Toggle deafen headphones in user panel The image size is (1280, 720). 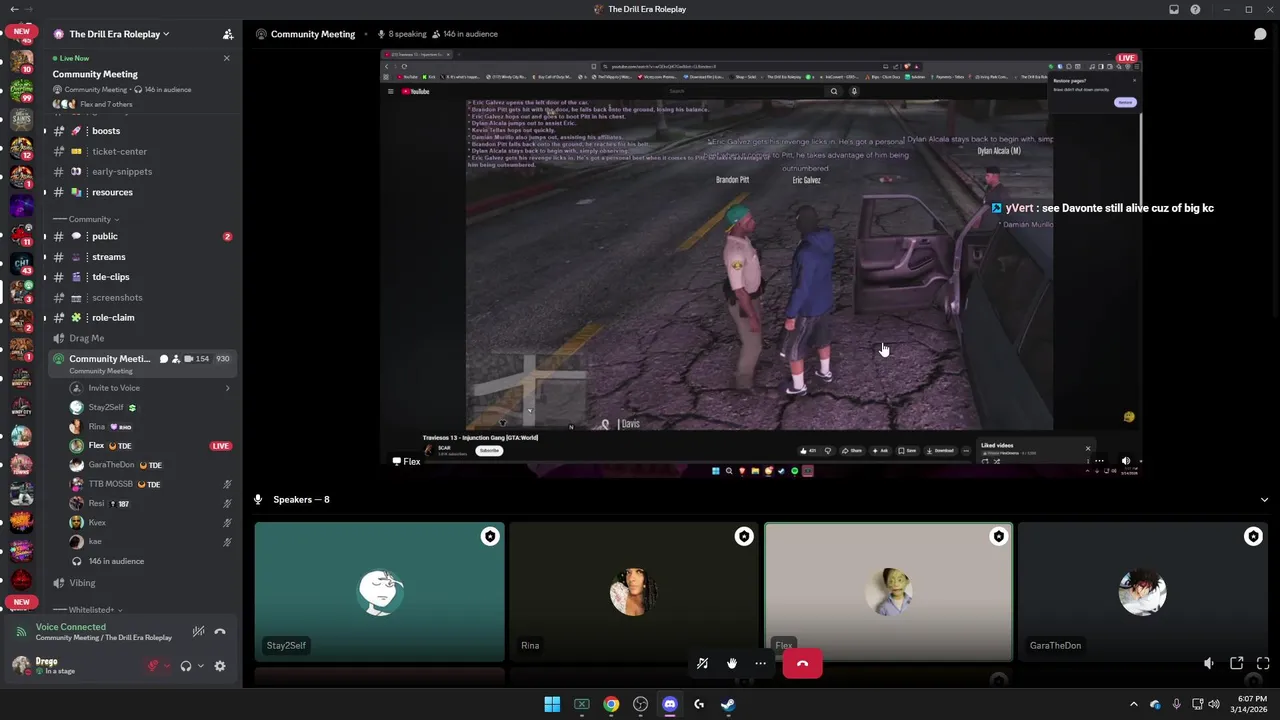point(186,666)
